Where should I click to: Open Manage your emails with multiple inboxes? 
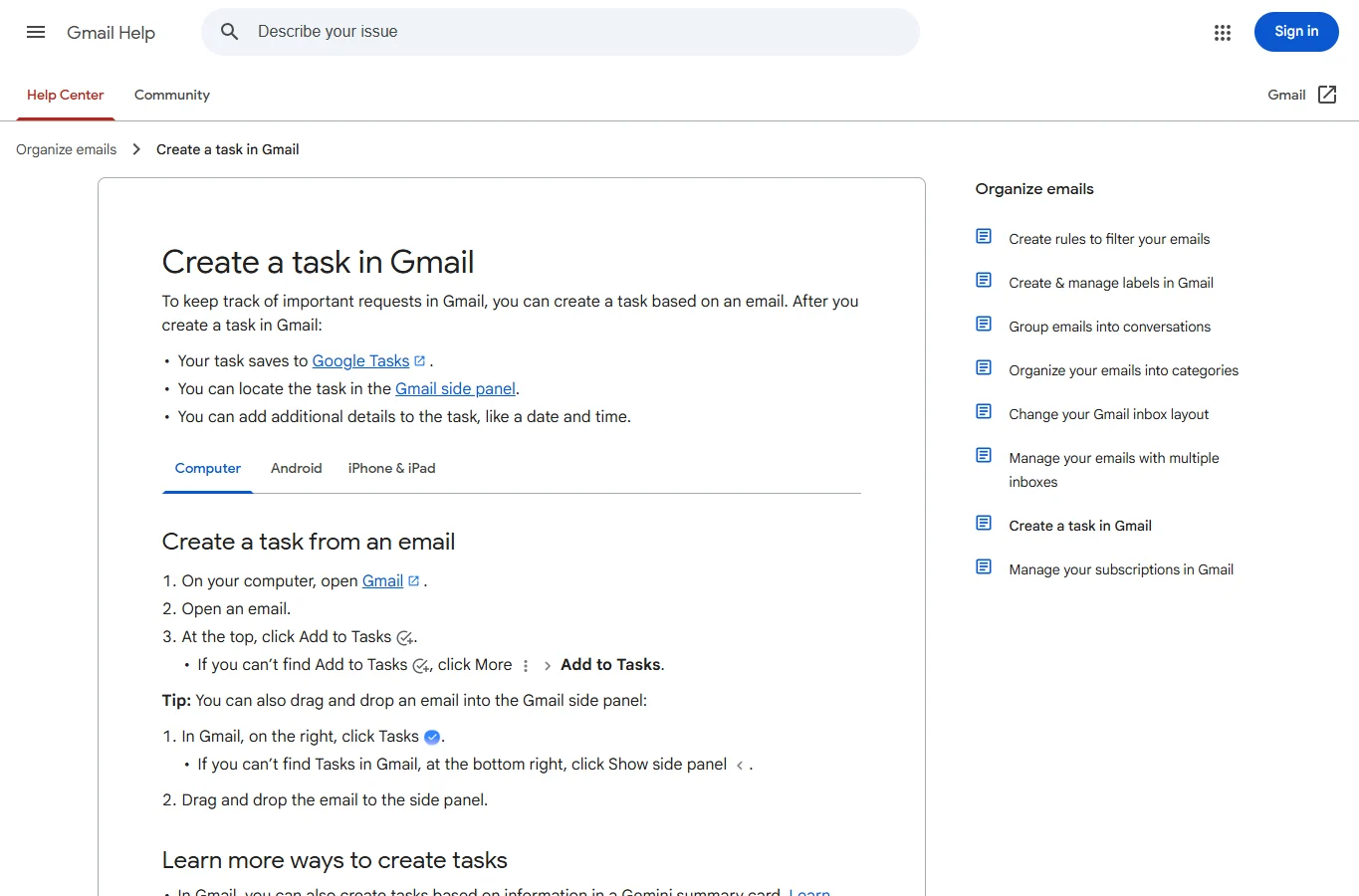[1114, 470]
